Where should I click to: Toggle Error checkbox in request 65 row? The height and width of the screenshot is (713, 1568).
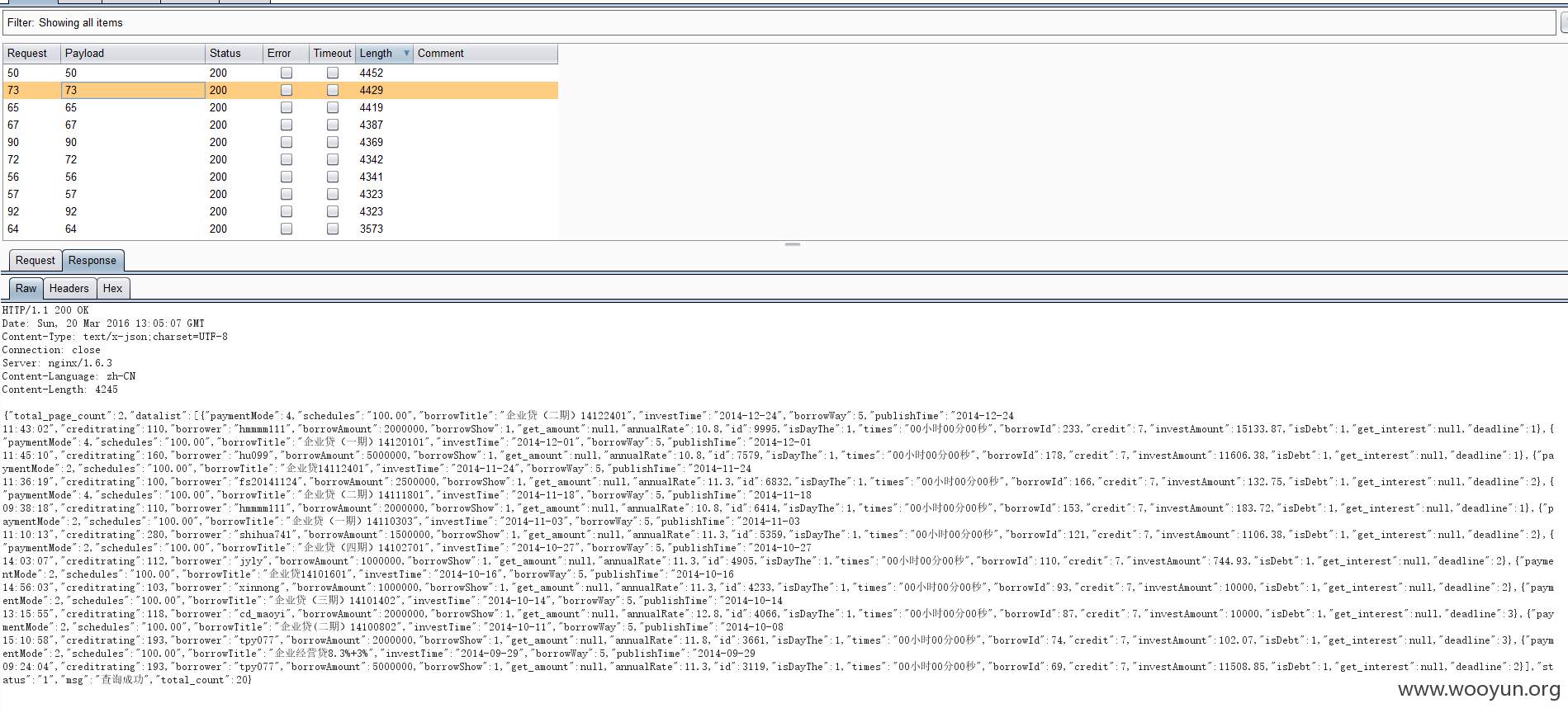pyautogui.click(x=287, y=107)
